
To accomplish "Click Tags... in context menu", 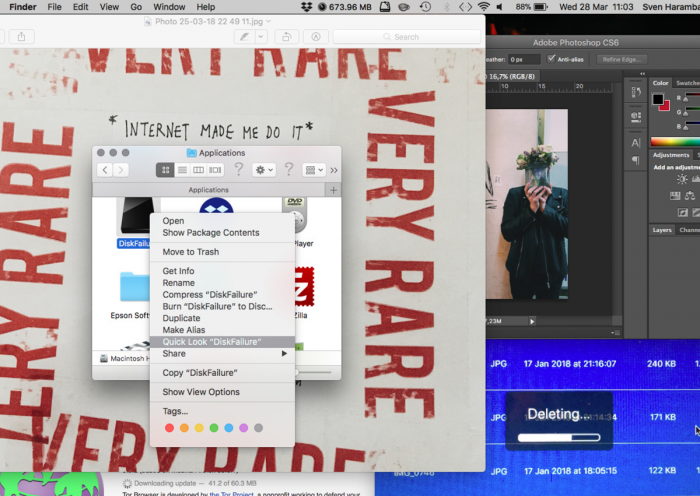I will coord(222,411).
